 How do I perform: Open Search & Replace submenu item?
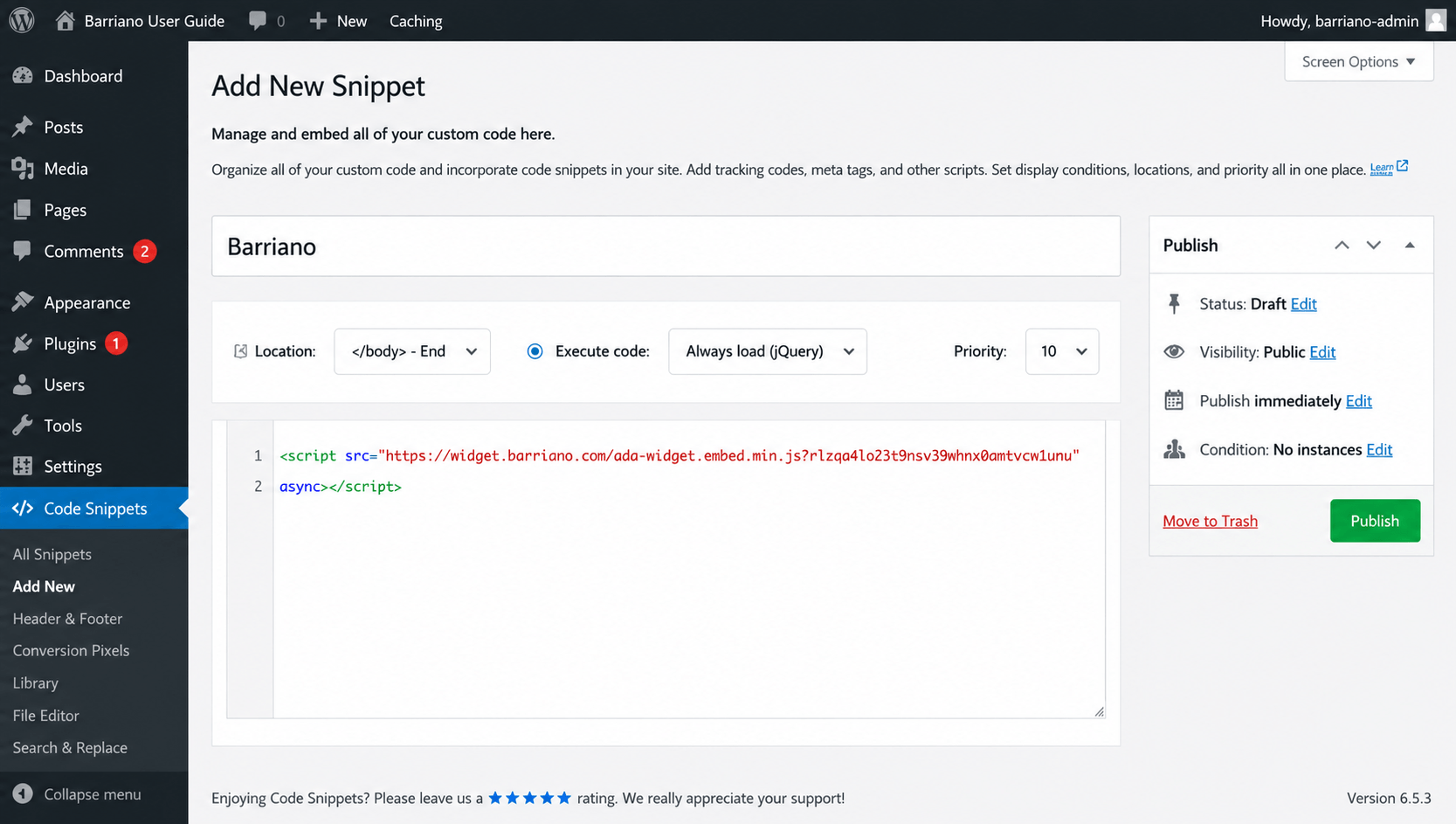point(70,747)
